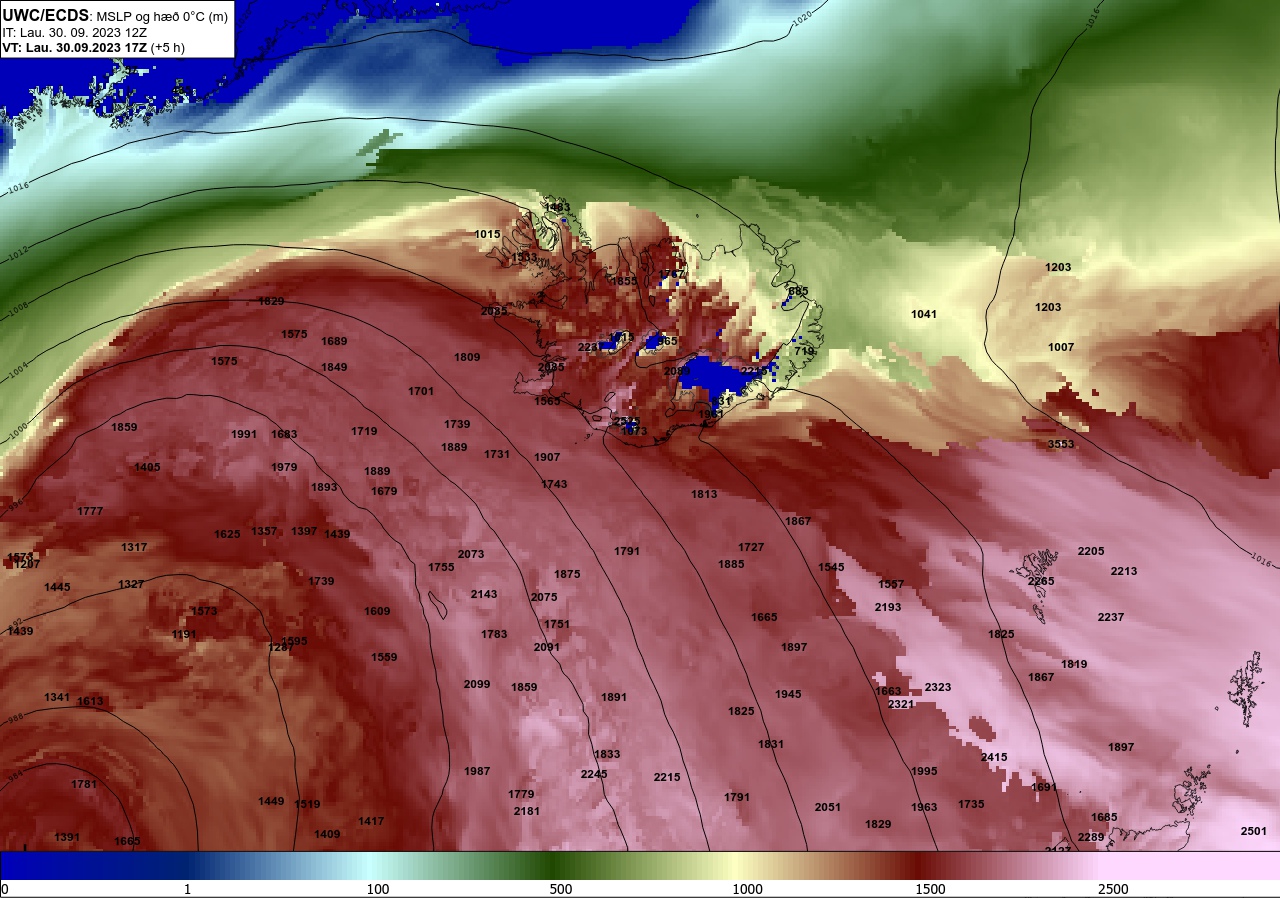The height and width of the screenshot is (898, 1280).
Task: Click the map value "3553"
Action: pyautogui.click(x=1061, y=444)
